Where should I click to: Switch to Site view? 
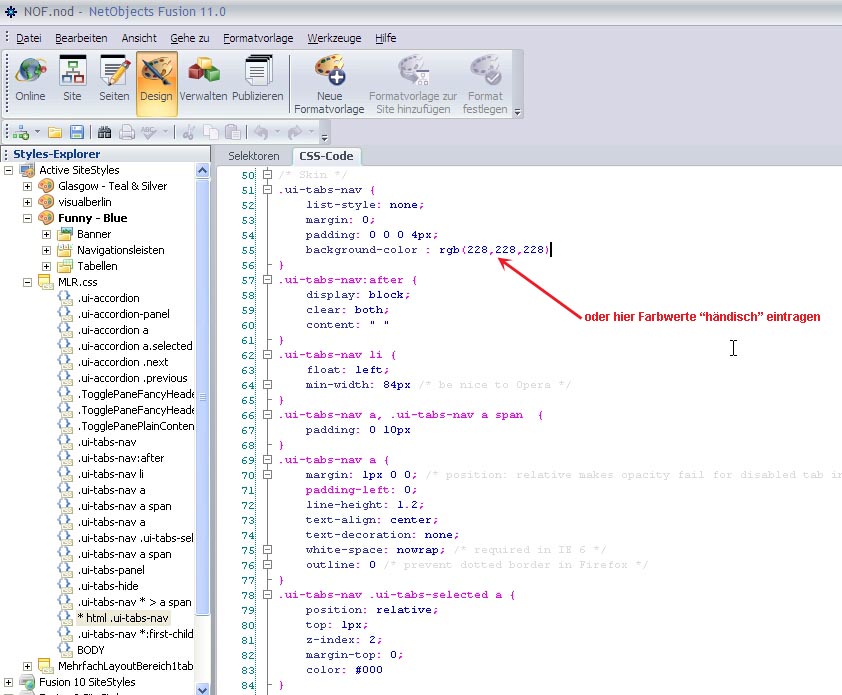click(72, 82)
